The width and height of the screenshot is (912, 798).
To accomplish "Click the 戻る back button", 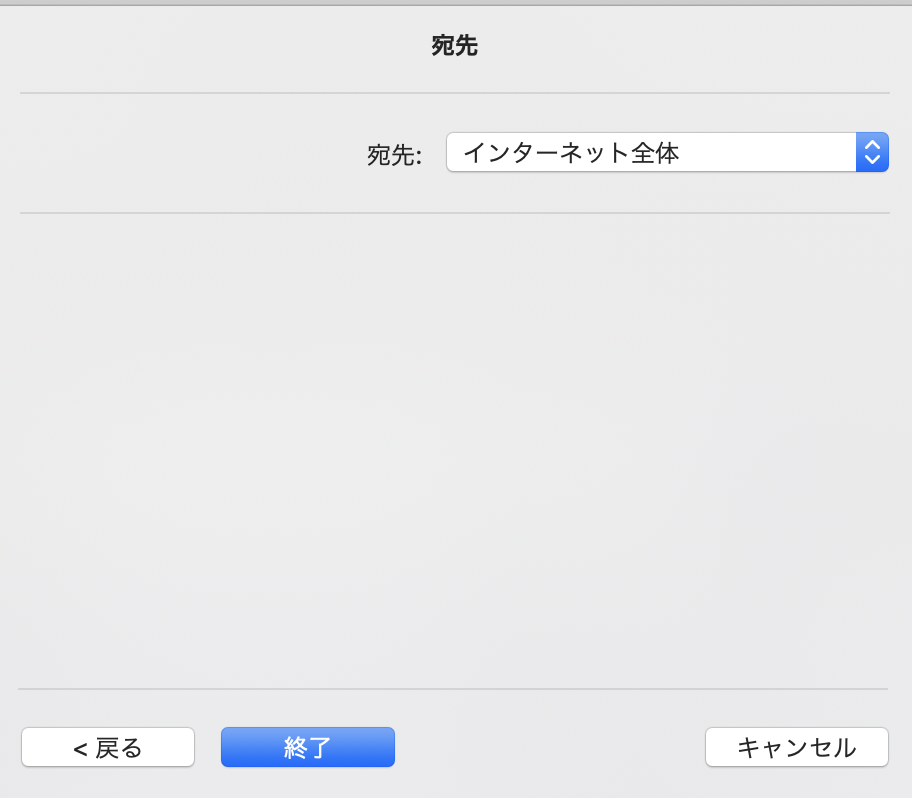I will 108,747.
